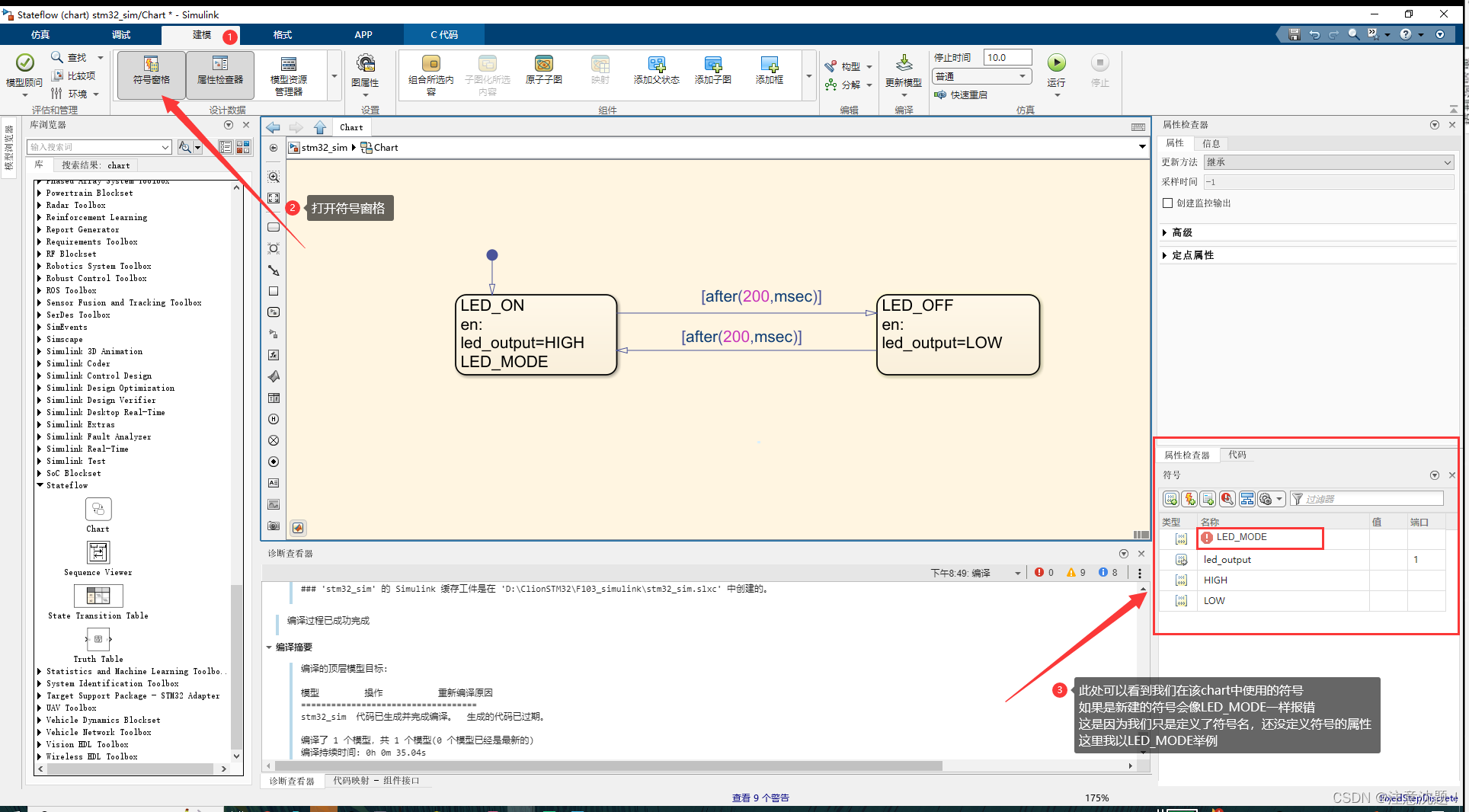Open 普通 simulation mode dropdown

coord(981,76)
